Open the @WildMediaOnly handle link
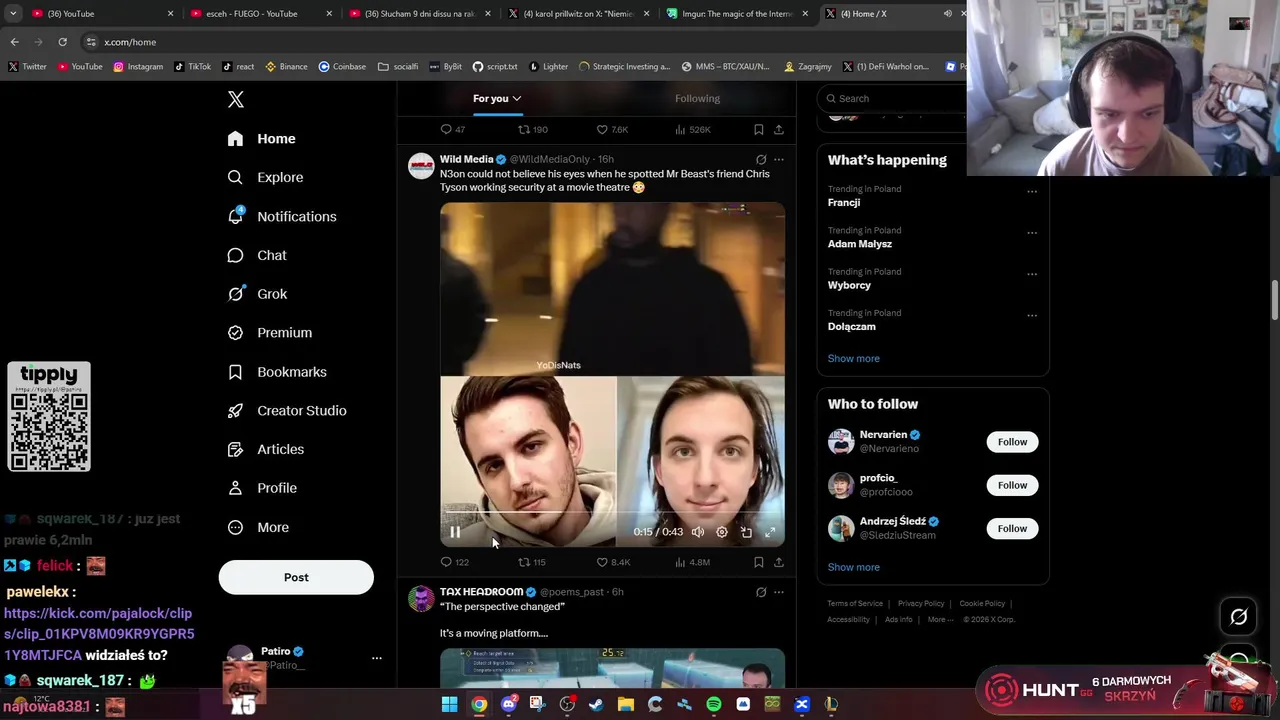 (x=549, y=159)
